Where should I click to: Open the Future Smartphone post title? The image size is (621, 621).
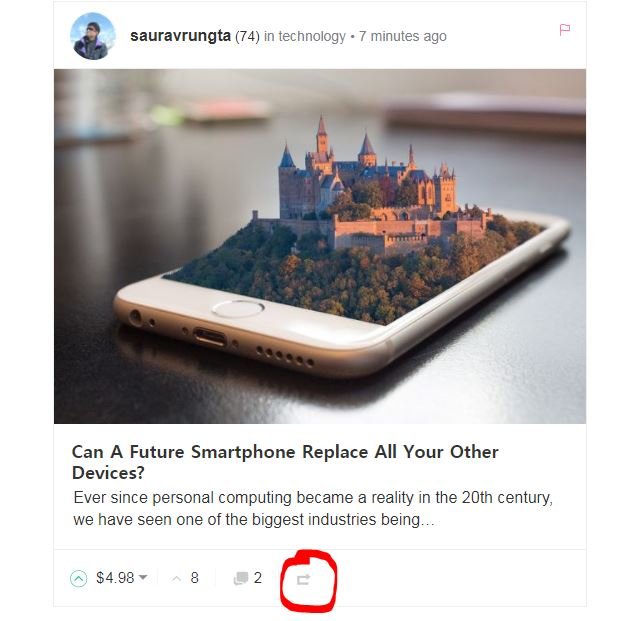(x=285, y=462)
